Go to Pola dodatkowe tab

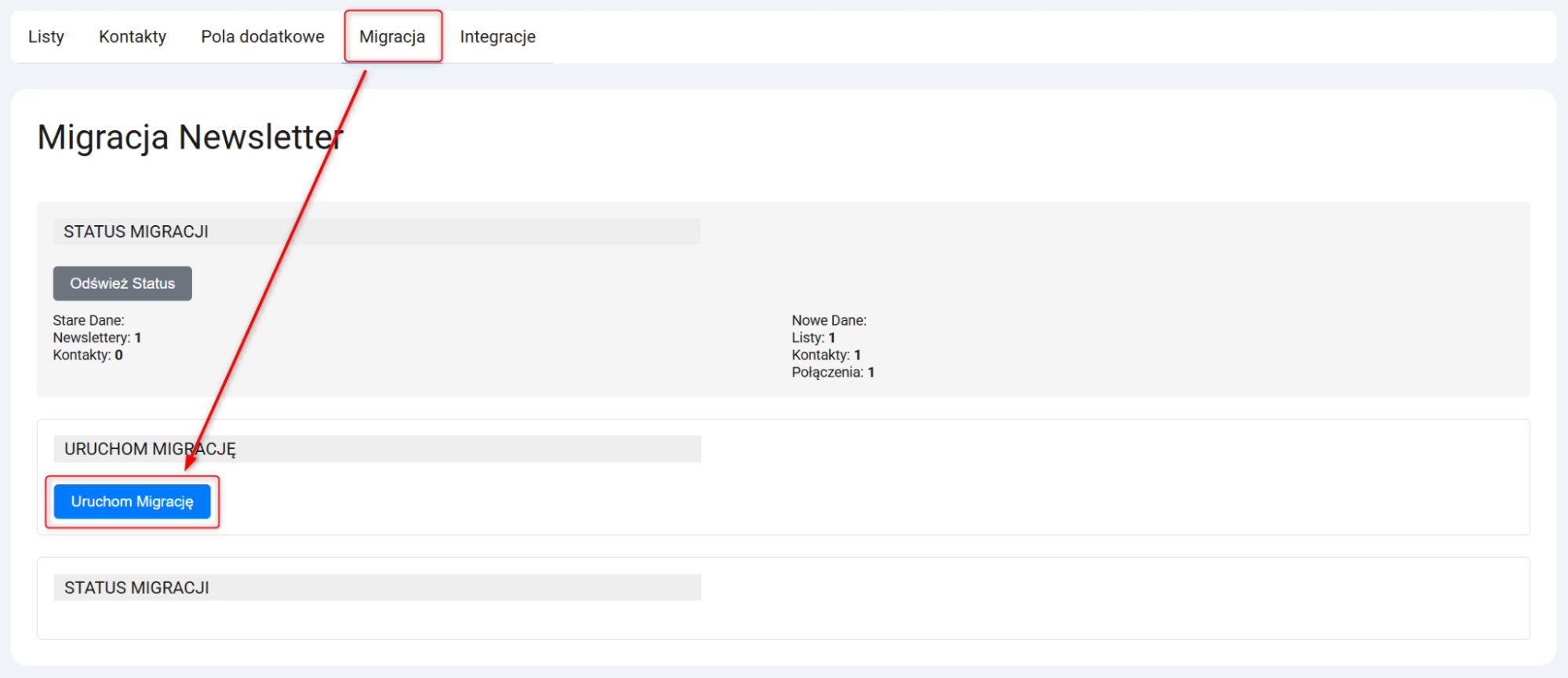(262, 37)
